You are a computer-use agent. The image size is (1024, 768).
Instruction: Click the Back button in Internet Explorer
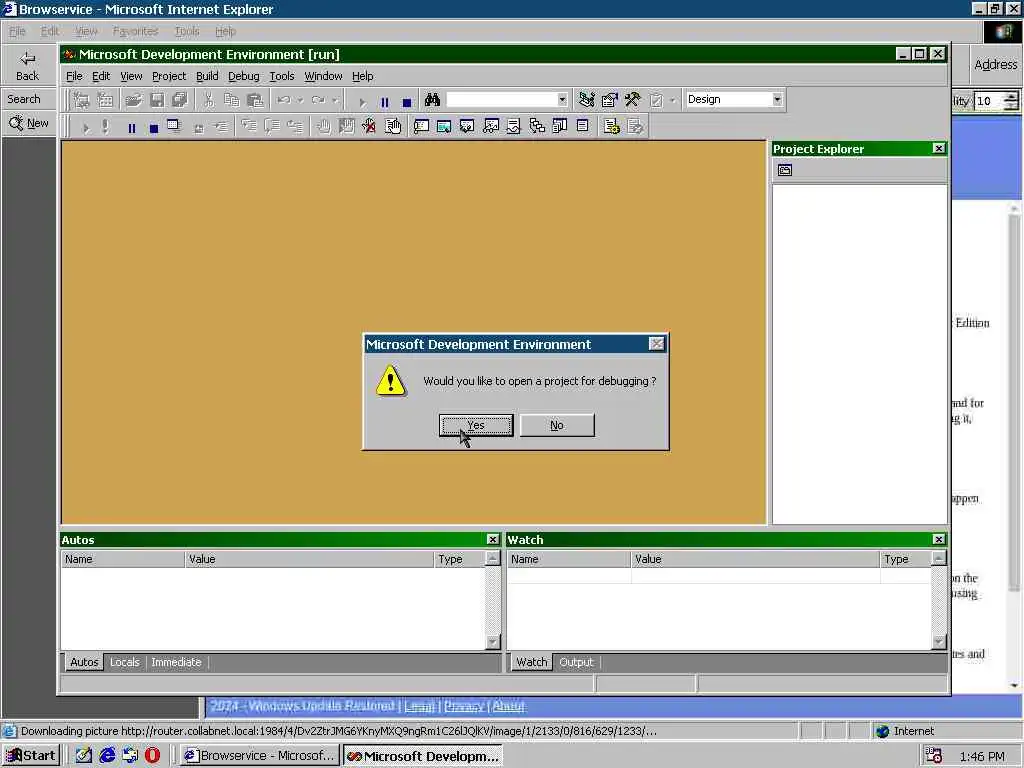pos(27,66)
